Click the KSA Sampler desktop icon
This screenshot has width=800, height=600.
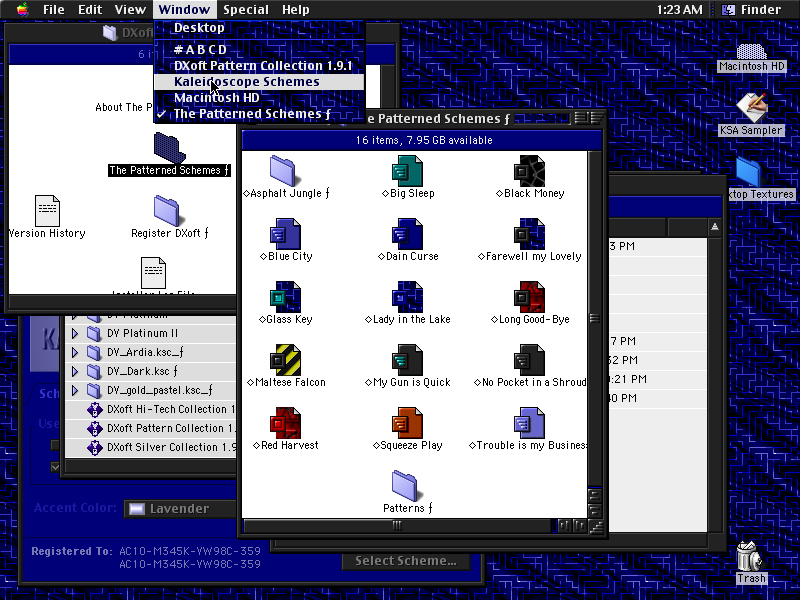click(751, 107)
